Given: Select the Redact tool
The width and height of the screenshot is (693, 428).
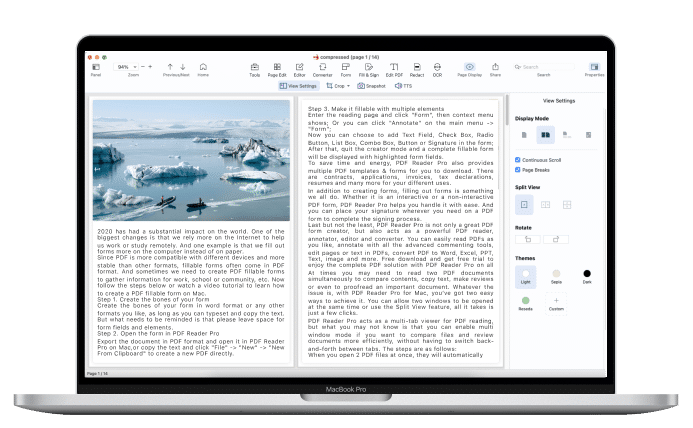Looking at the screenshot, I should [415, 68].
